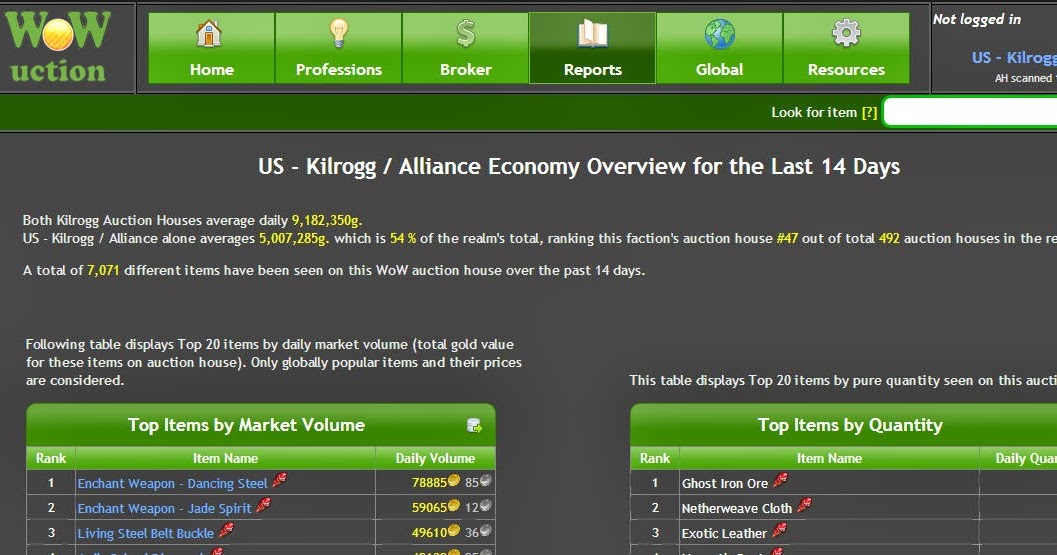Open Living Steel Belt Buckle item link
Screen dimensions: 1057x555
point(146,533)
